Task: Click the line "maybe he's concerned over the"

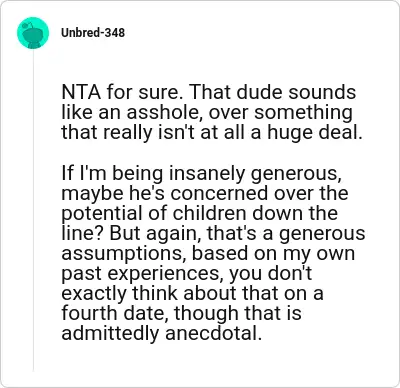Action: 205,193
